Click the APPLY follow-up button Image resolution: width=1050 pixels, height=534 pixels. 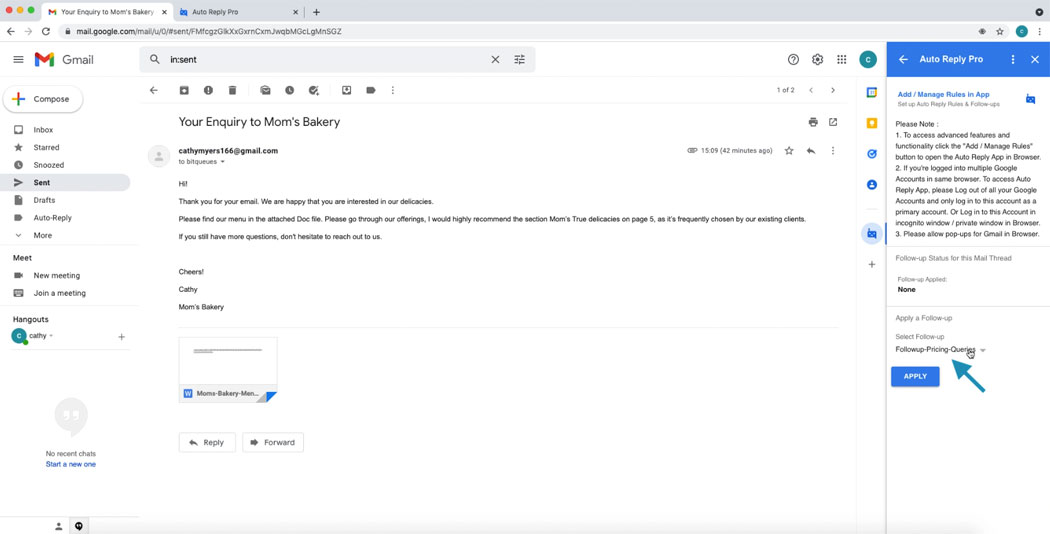915,377
